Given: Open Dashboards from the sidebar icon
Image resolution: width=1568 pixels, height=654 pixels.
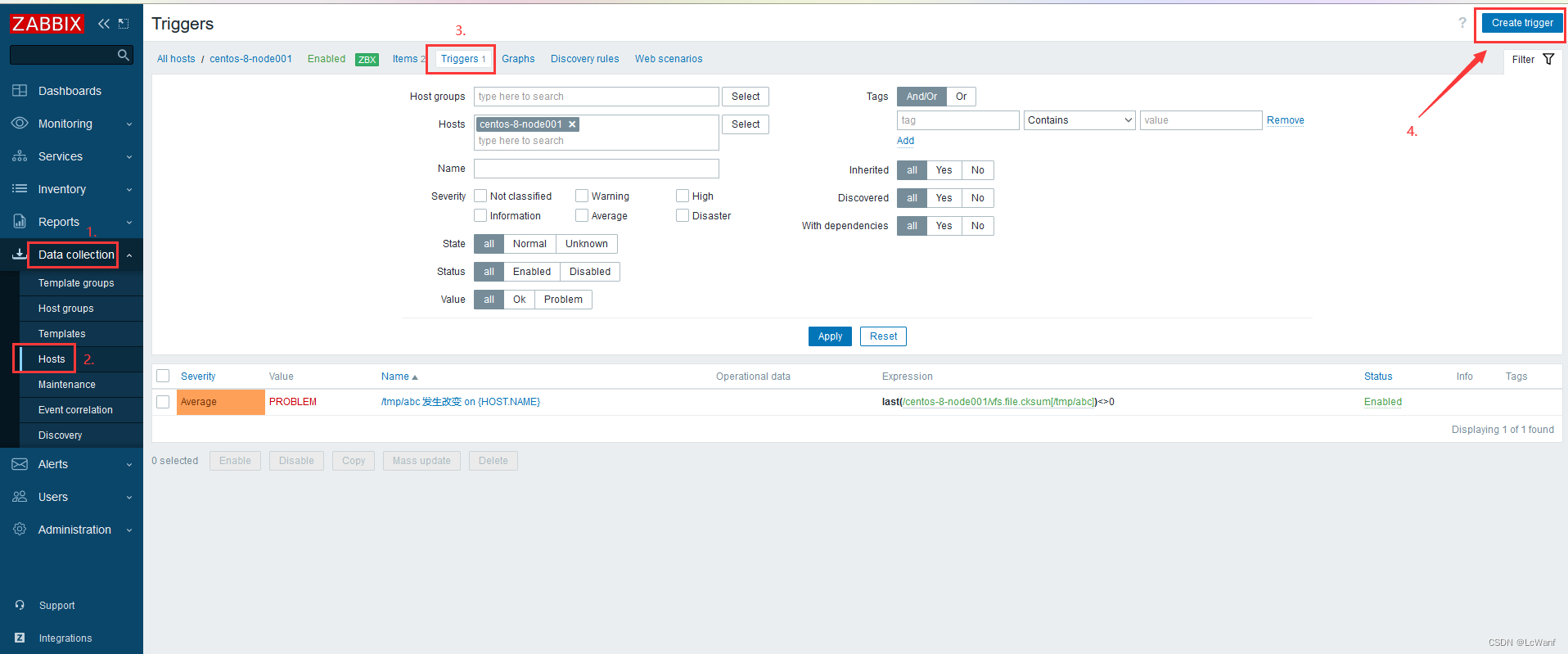Looking at the screenshot, I should [20, 91].
